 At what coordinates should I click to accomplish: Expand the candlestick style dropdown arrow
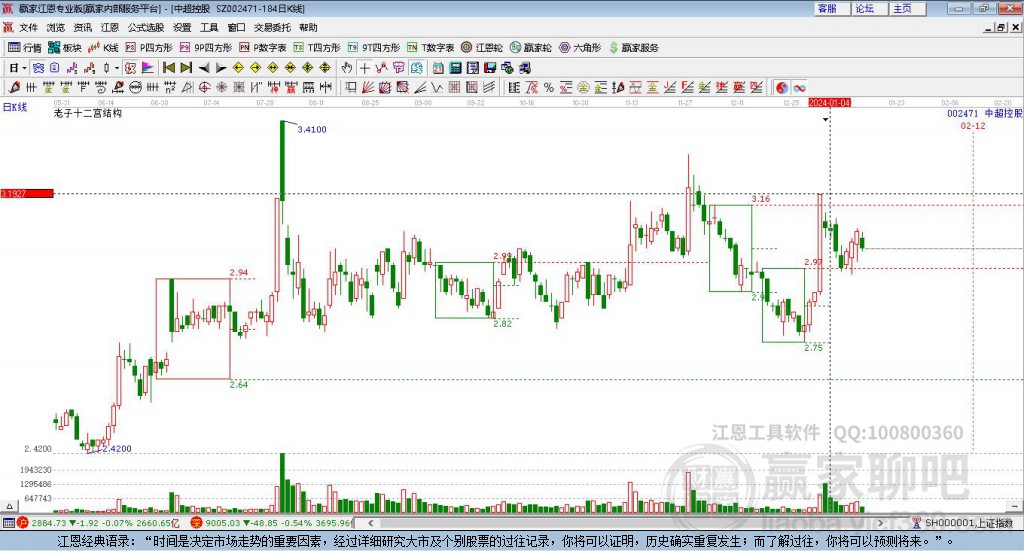[x=117, y=68]
